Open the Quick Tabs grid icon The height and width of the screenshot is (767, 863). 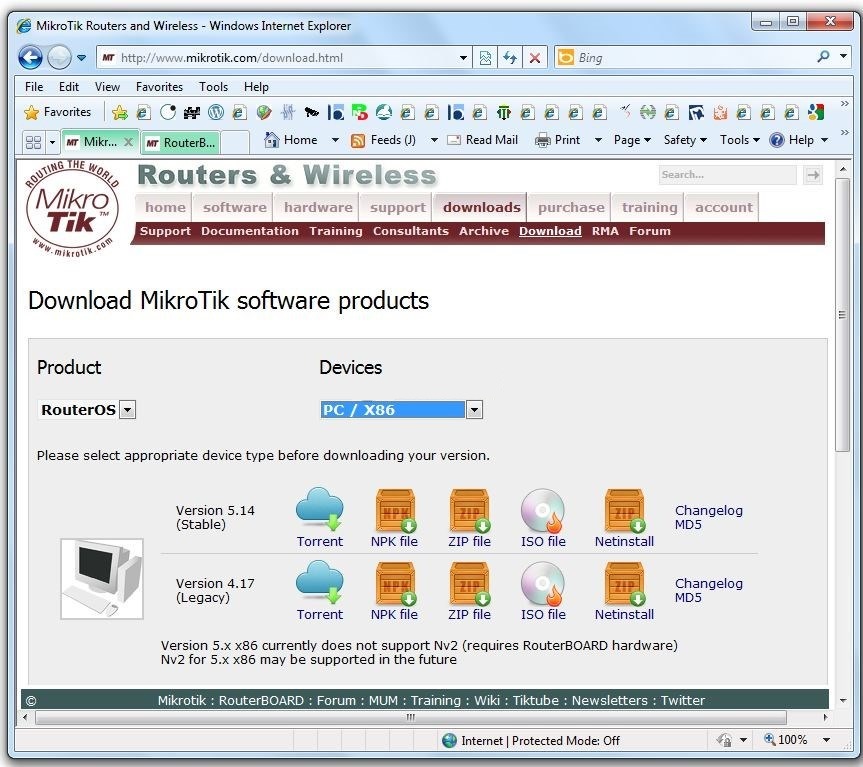coord(33,143)
